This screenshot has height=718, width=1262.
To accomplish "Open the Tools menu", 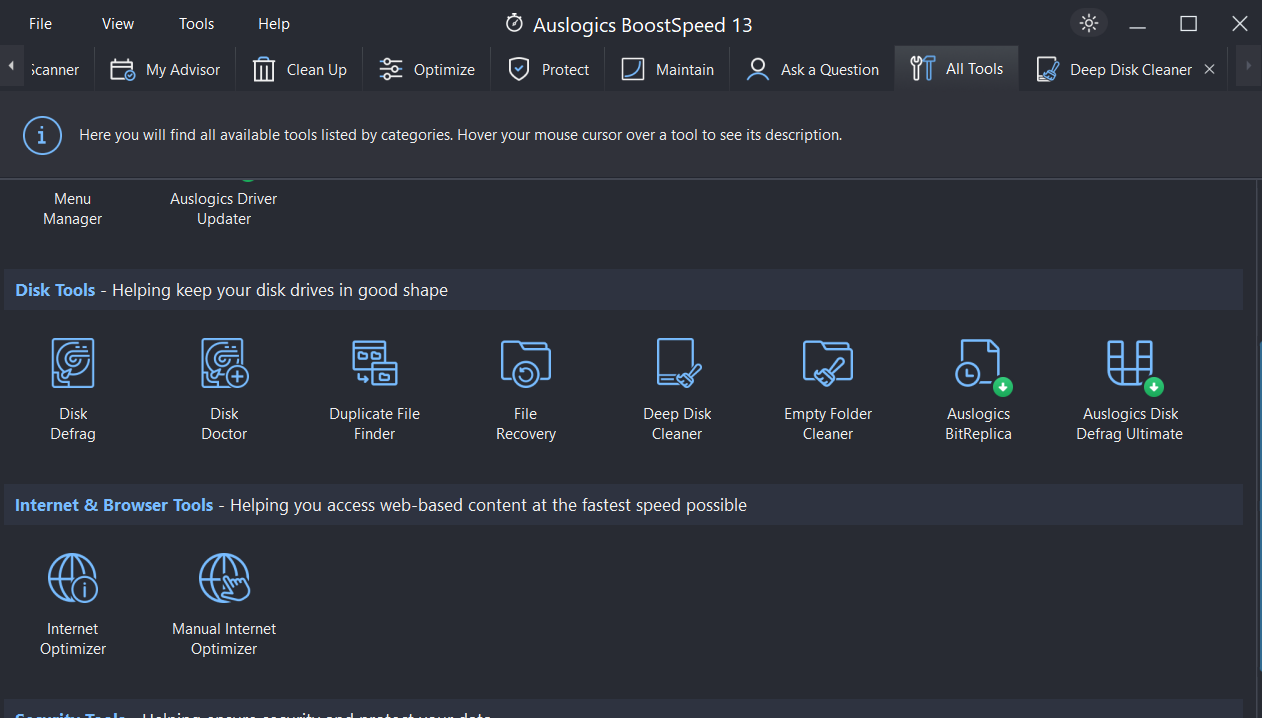I will [x=196, y=24].
